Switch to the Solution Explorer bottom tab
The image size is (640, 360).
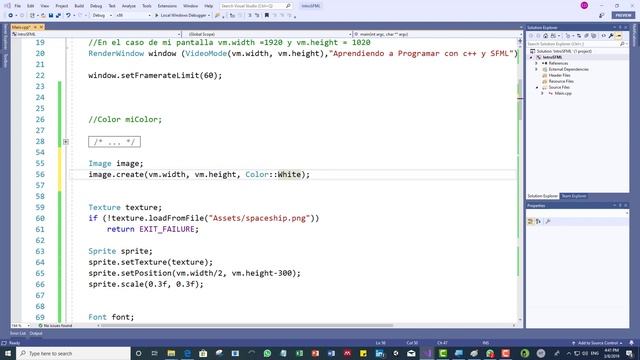(542, 196)
